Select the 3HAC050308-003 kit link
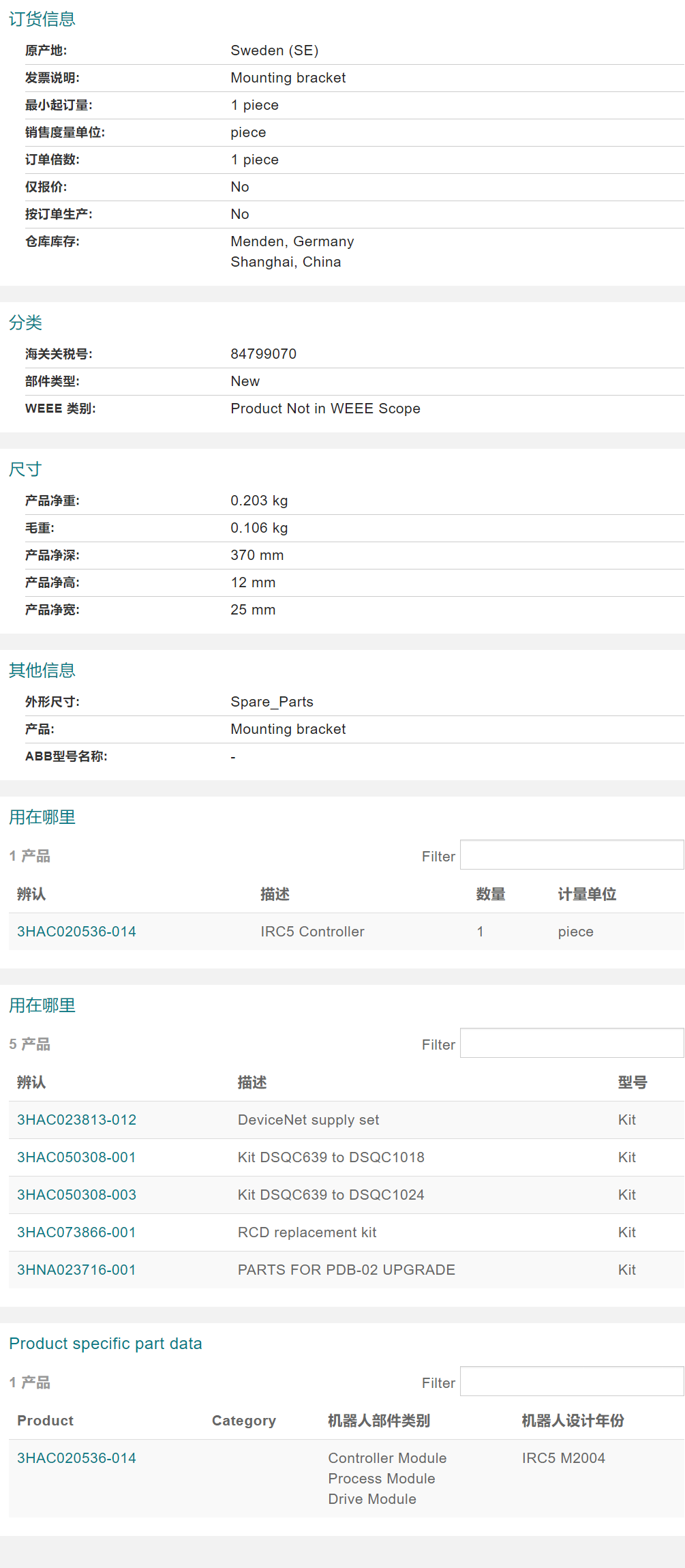 [x=76, y=1195]
